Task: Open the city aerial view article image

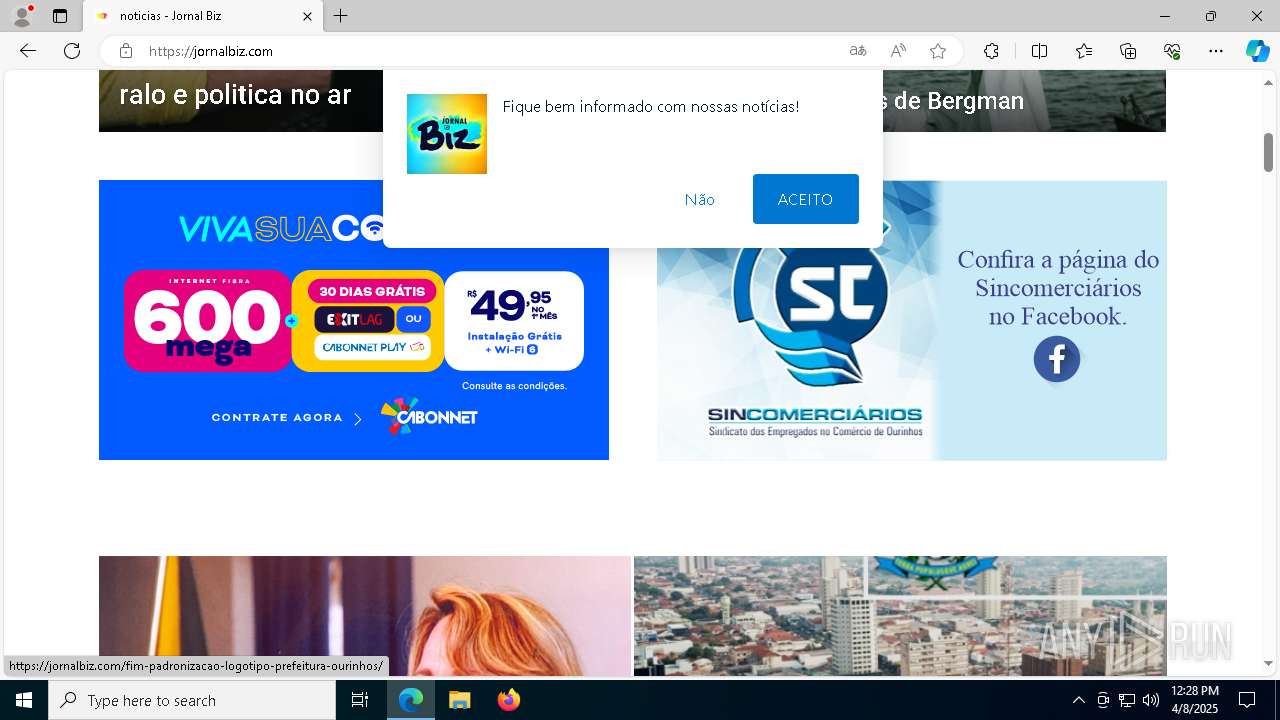Action: [x=900, y=616]
